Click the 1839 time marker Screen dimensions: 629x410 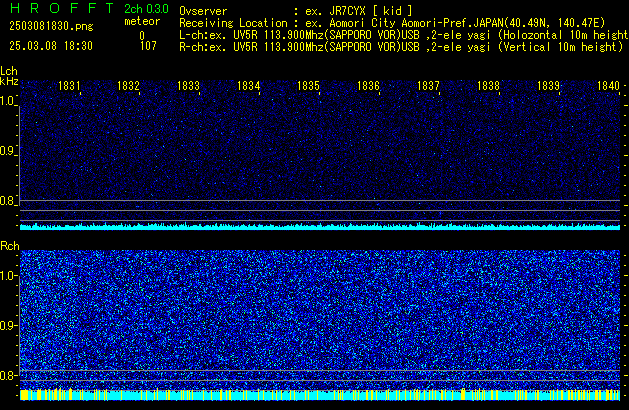(x=548, y=86)
